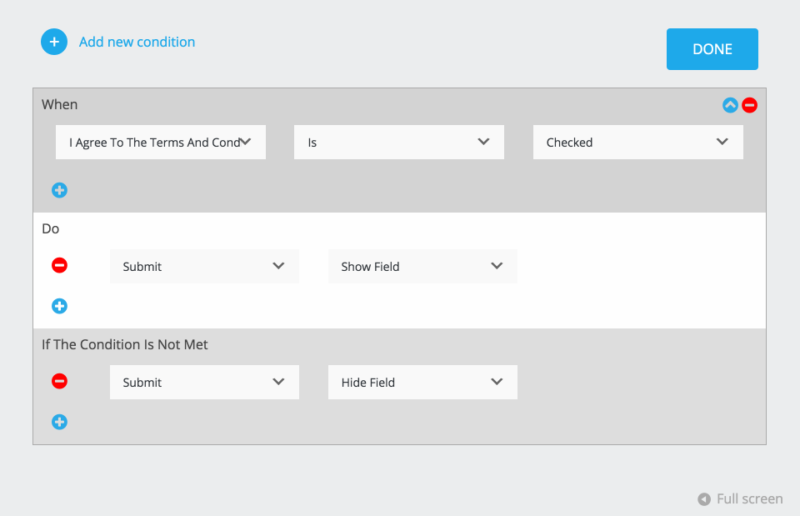Add action under If The Condition Is Not Met
The image size is (800, 516).
pyautogui.click(x=59, y=422)
